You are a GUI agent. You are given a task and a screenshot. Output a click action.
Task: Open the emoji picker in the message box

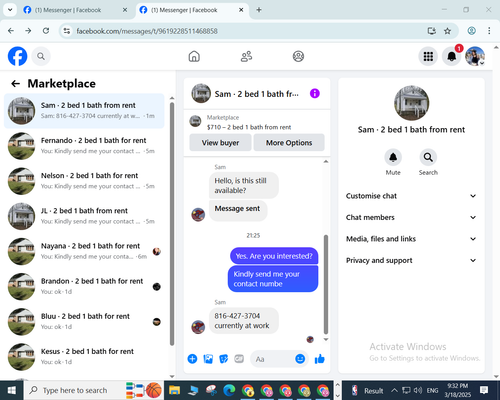click(300, 359)
